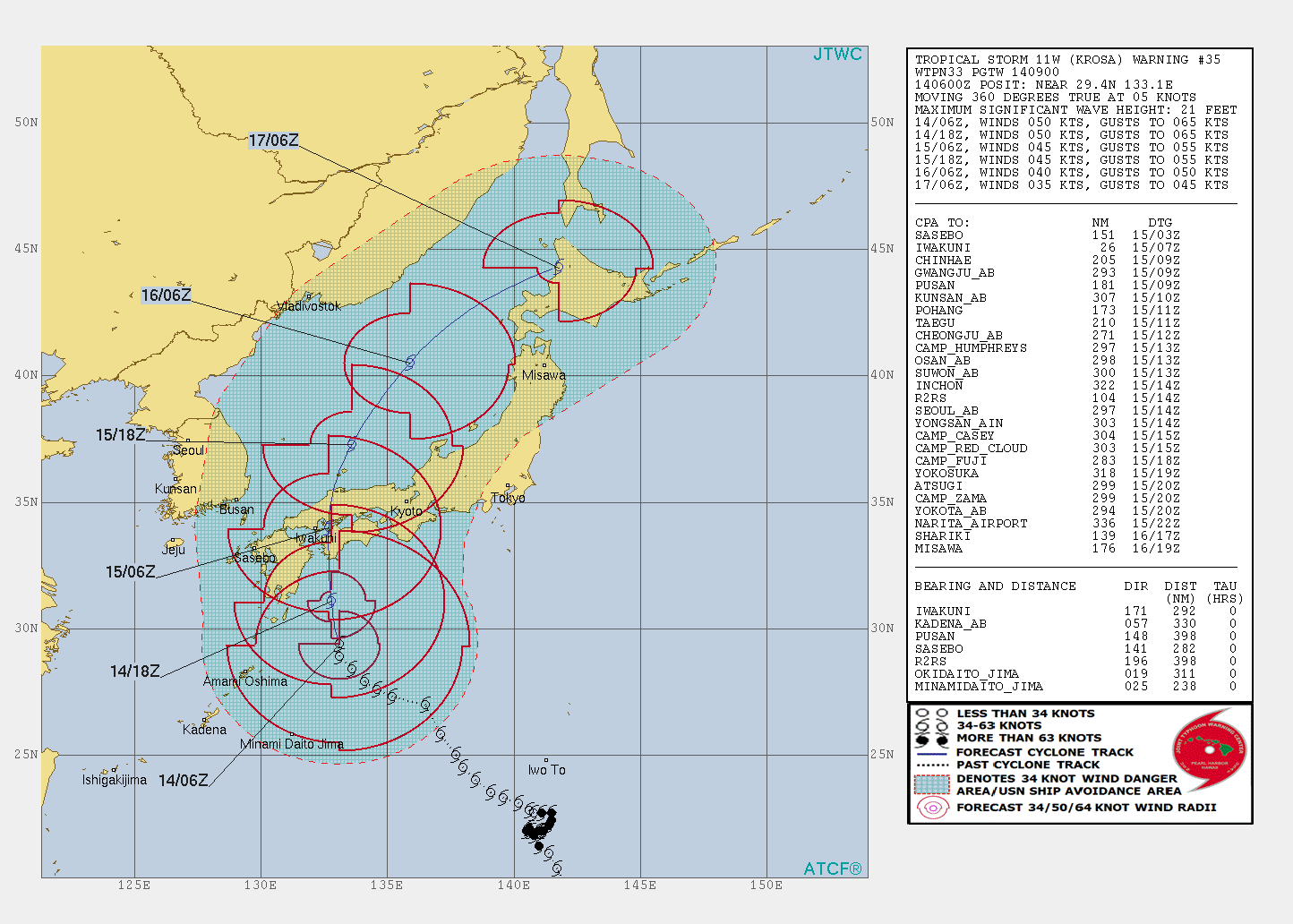The height and width of the screenshot is (924, 1293).
Task: Click the Jeju label on the map
Action: coord(173,550)
